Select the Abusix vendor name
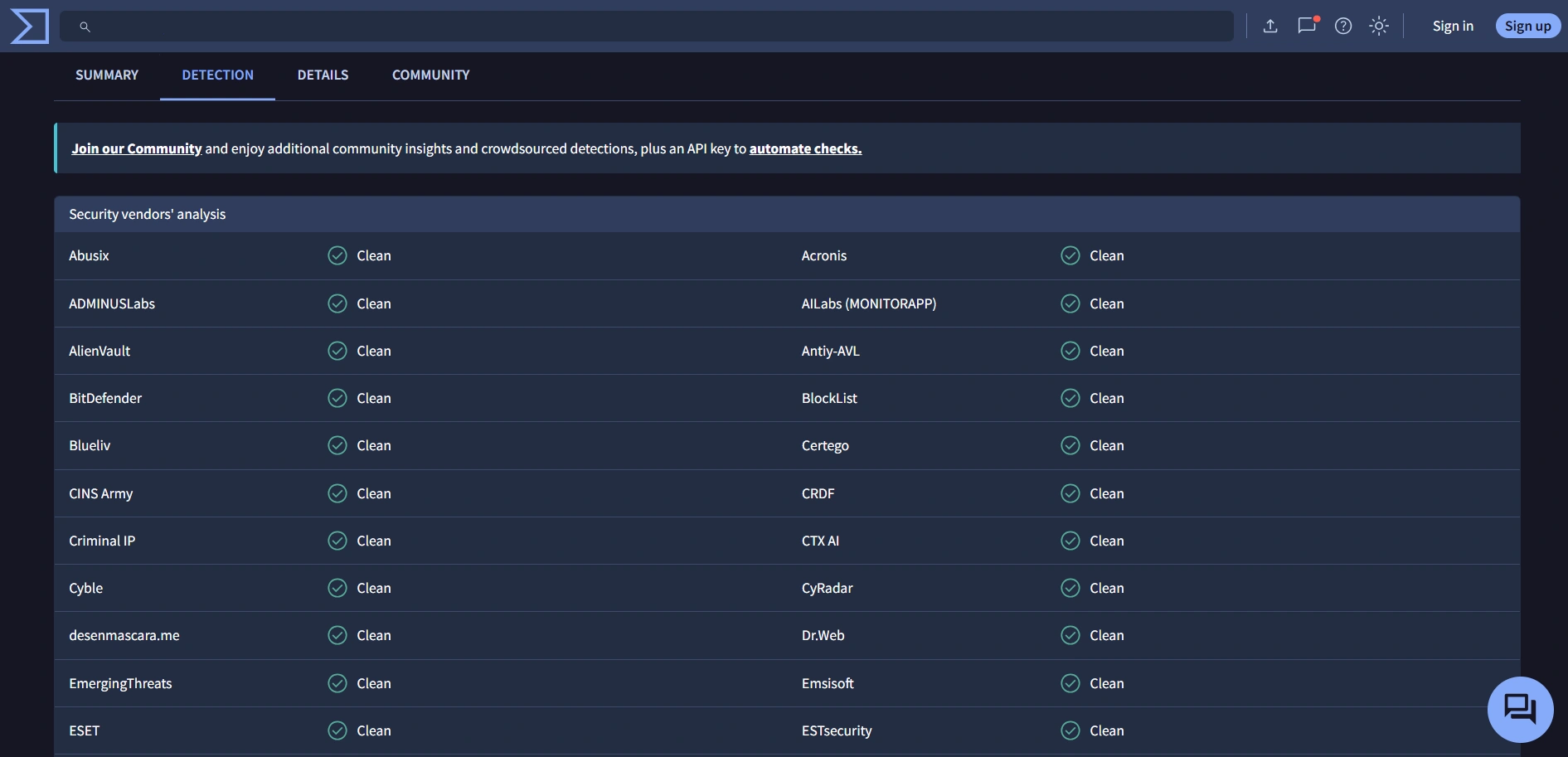The height and width of the screenshot is (757, 1568). (89, 255)
